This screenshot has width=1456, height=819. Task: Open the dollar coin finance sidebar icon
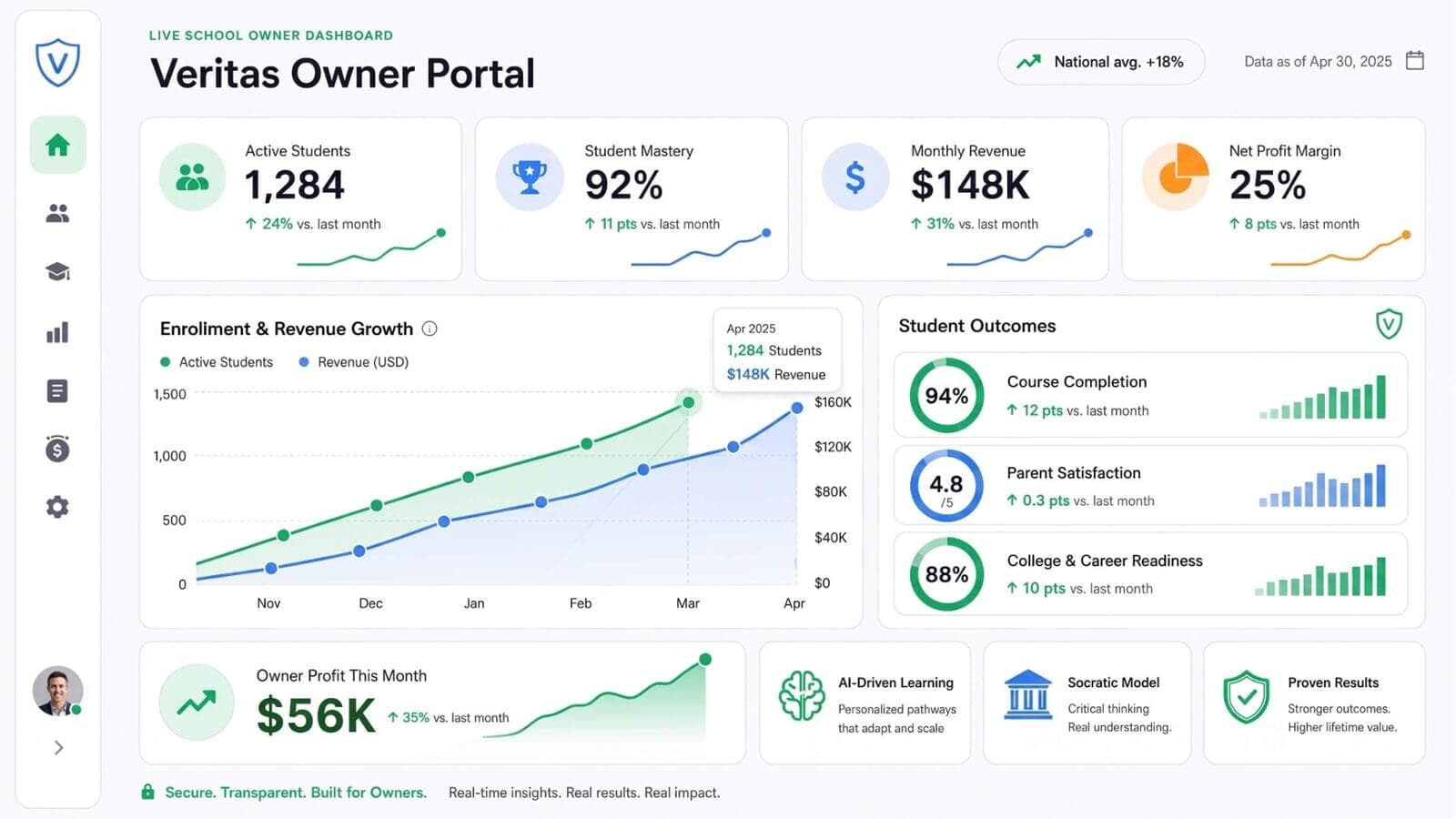click(x=57, y=449)
